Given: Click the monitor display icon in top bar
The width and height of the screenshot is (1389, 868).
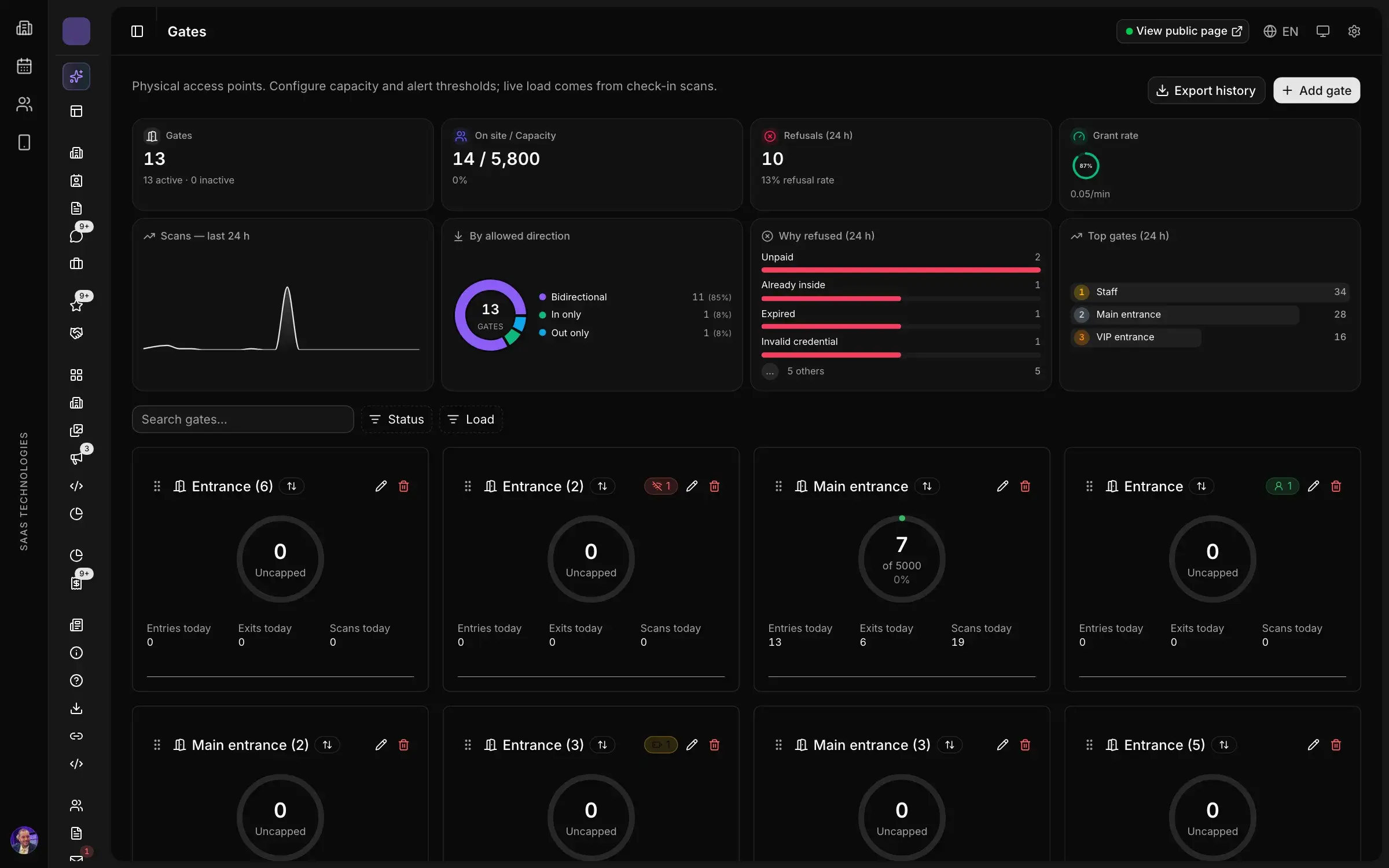Looking at the screenshot, I should pyautogui.click(x=1322, y=31).
